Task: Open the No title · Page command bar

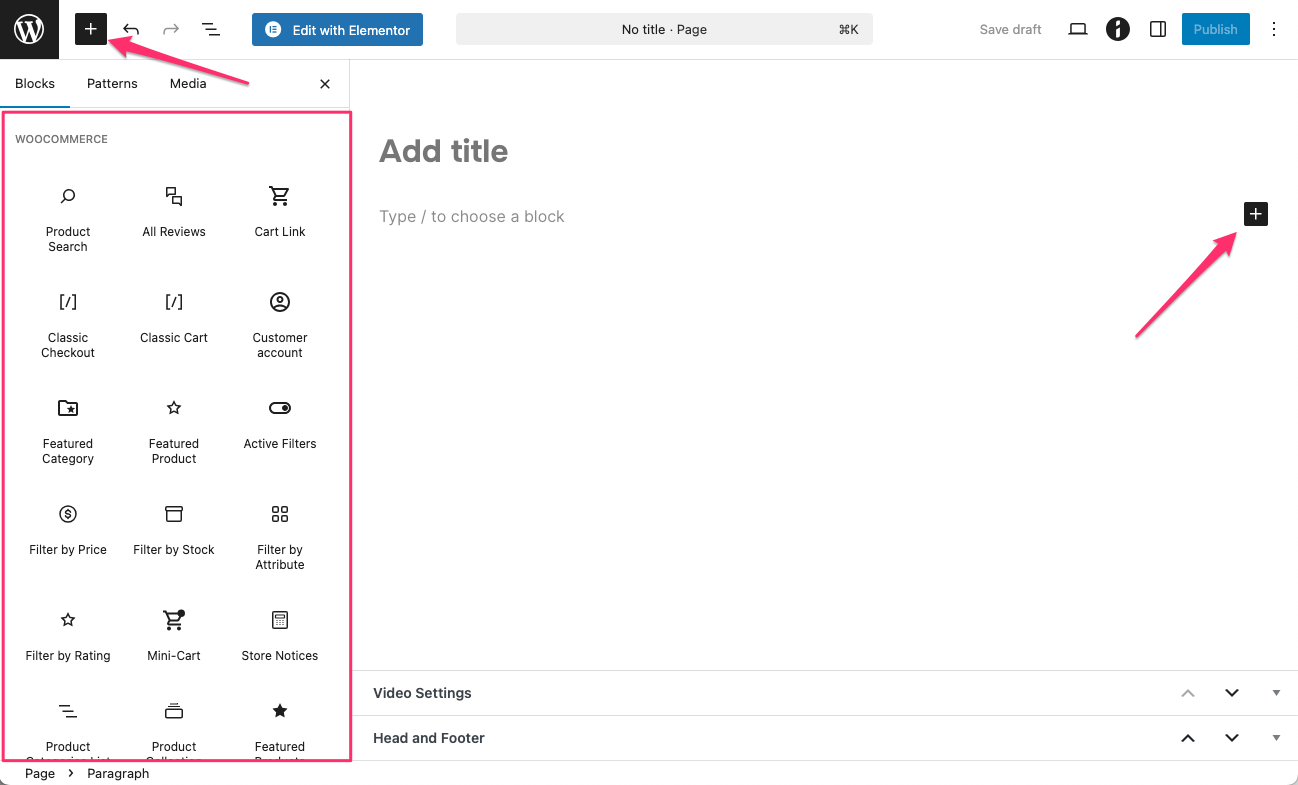Action: pyautogui.click(x=664, y=29)
